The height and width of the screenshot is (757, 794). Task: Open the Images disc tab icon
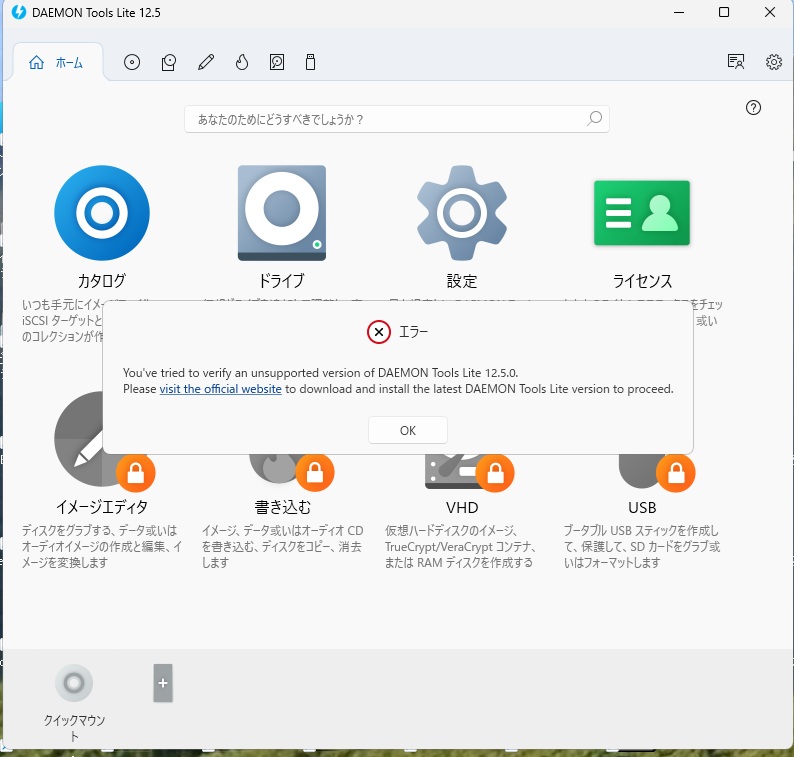(x=132, y=62)
